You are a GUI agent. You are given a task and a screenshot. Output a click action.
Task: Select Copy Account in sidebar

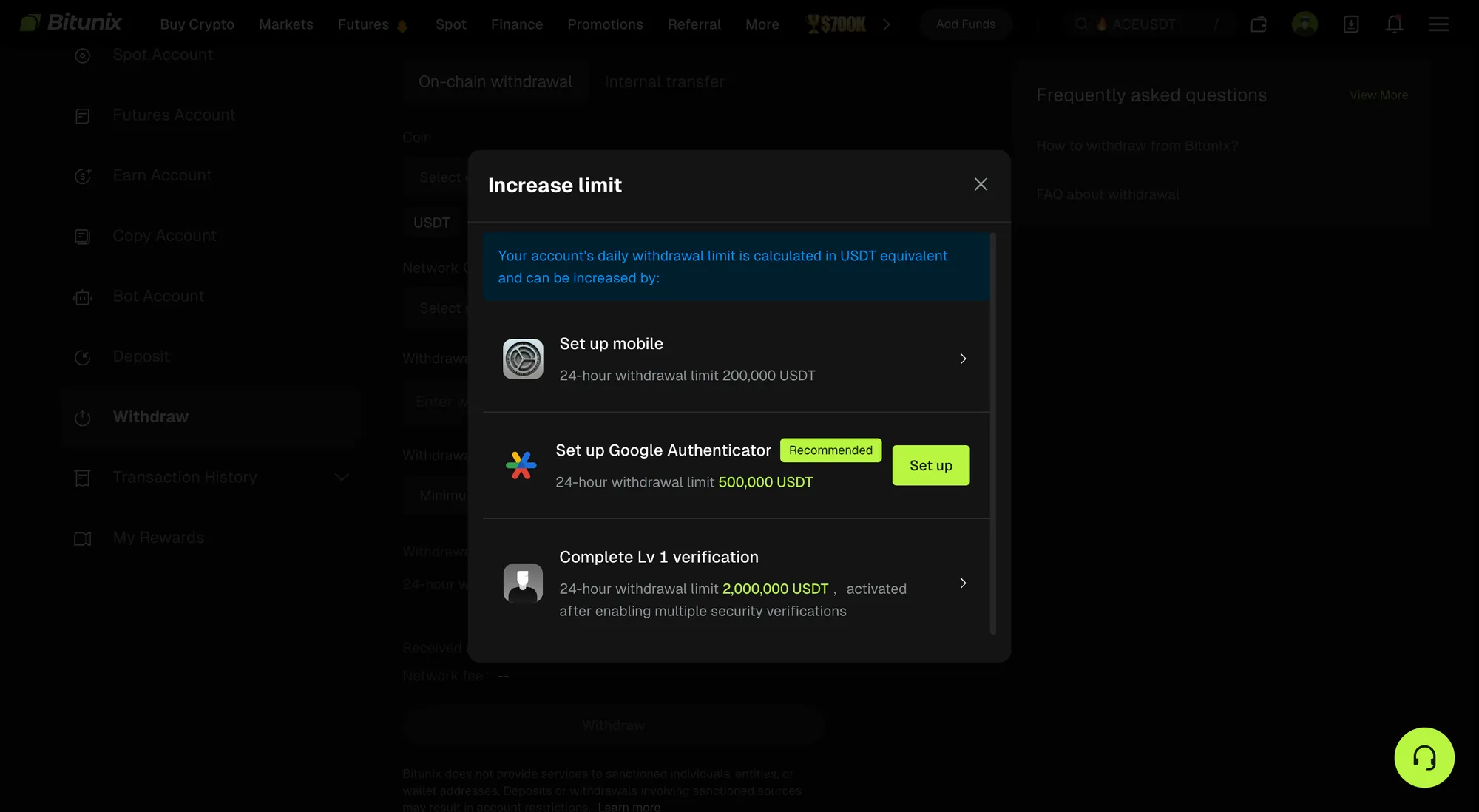coord(164,236)
